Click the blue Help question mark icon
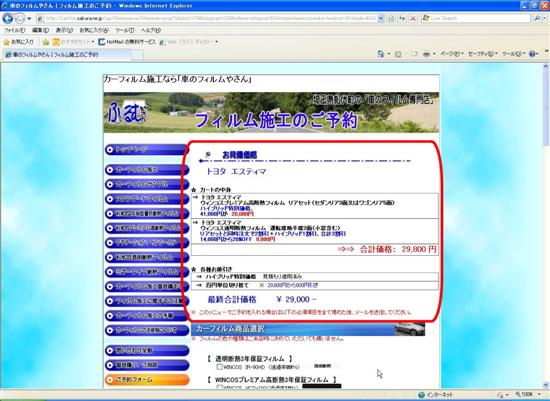 pos(532,54)
